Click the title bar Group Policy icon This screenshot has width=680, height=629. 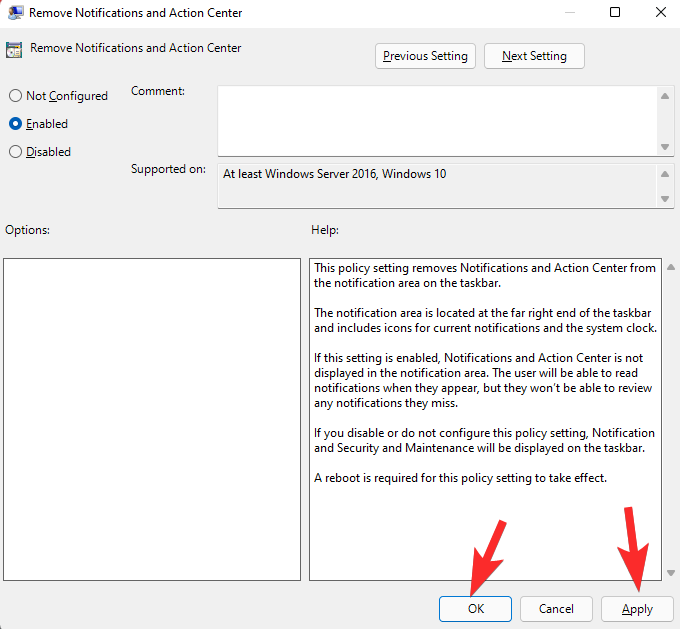point(16,13)
